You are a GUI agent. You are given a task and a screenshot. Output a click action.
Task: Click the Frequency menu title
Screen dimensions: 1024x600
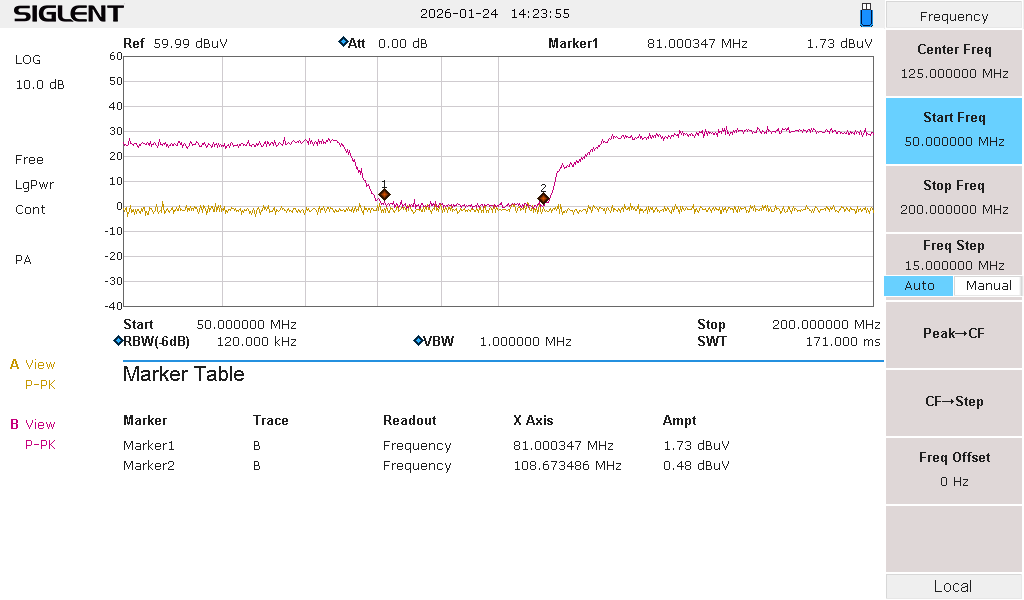point(953,16)
